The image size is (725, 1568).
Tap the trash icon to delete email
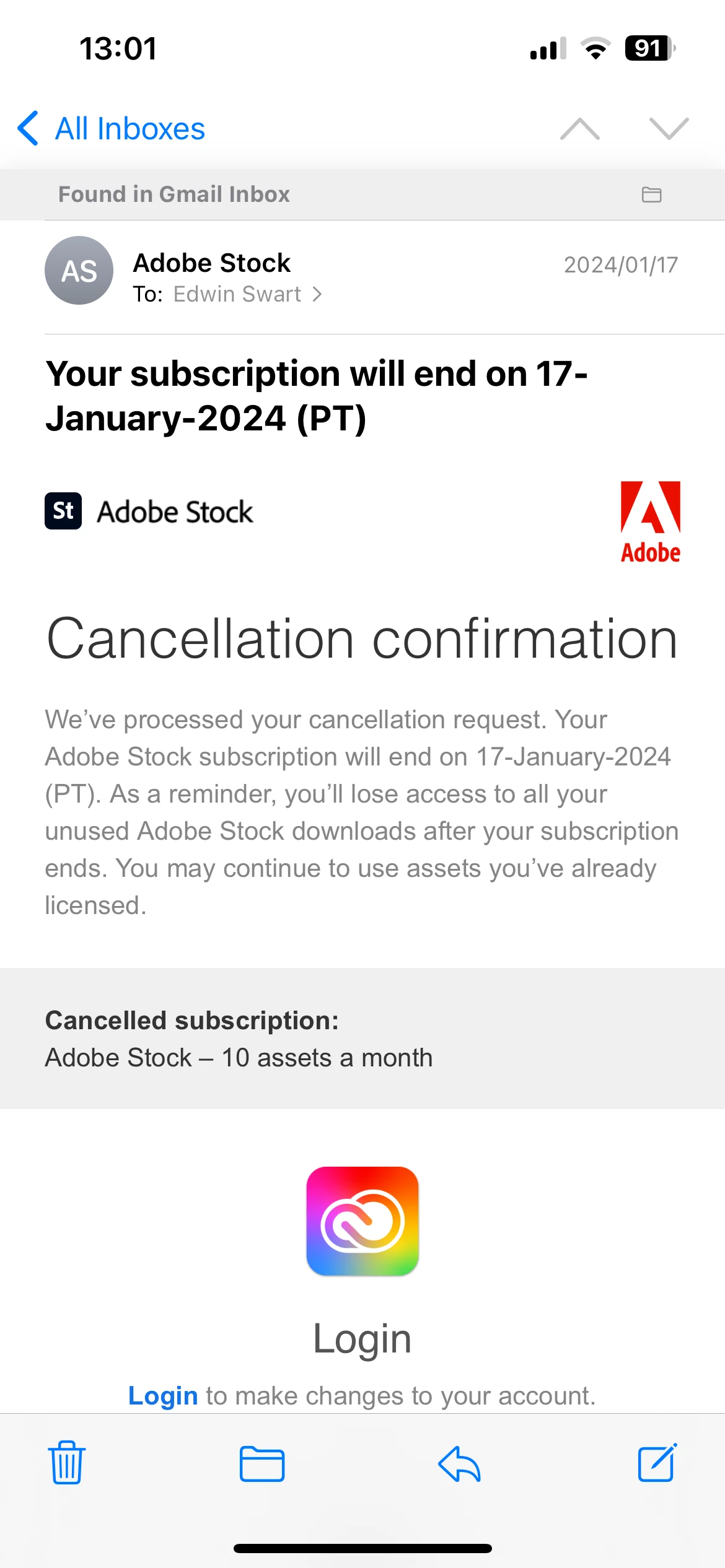(66, 1463)
